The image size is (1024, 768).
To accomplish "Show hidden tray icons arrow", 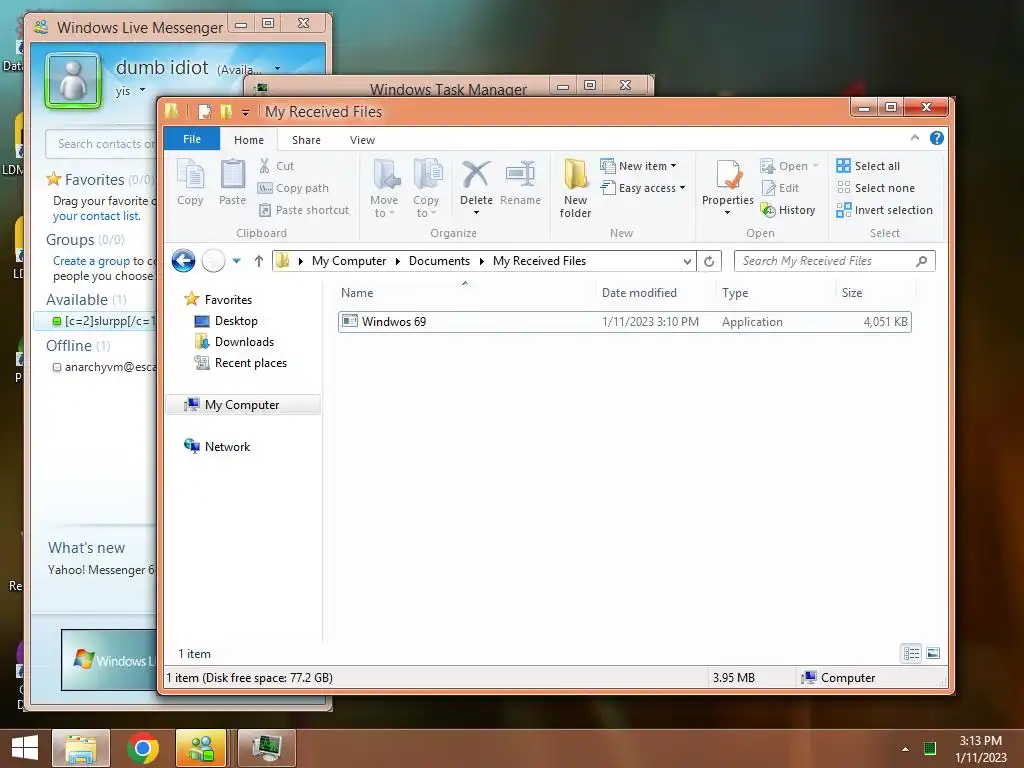I will click(x=905, y=749).
